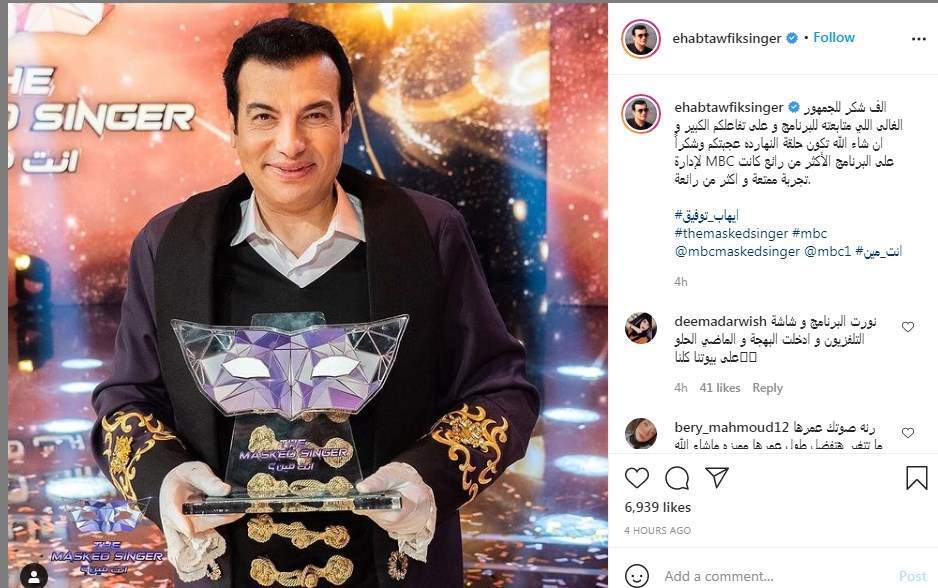This screenshot has height=588, width=938.
Task: Open more options three-dot menu
Action: pos(919,39)
